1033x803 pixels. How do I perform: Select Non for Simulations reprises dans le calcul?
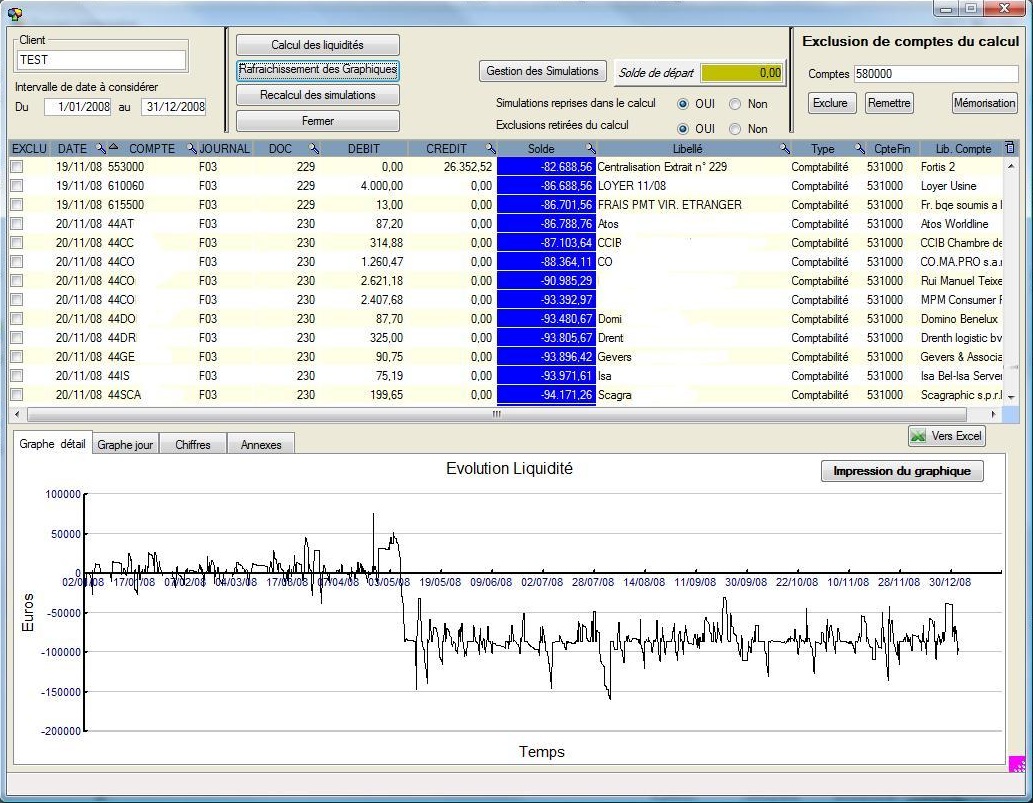coord(735,104)
